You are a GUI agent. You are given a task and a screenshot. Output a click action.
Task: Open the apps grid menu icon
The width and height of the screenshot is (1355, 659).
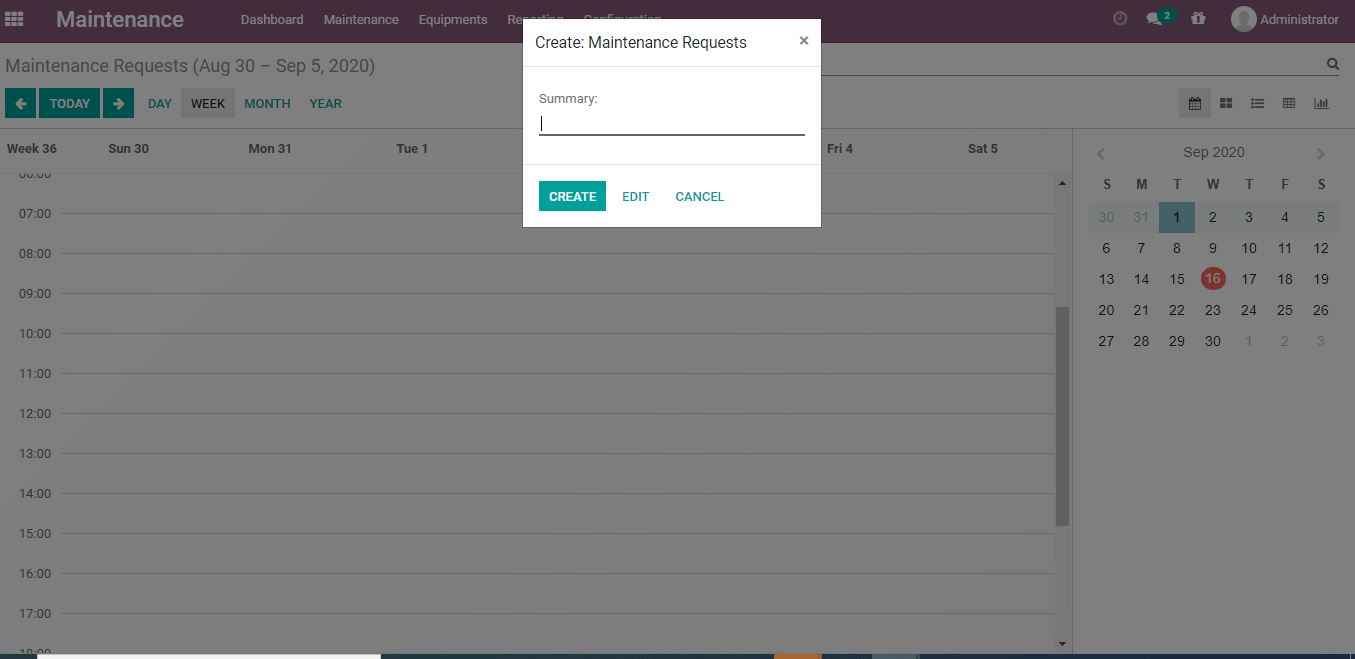coord(14,19)
